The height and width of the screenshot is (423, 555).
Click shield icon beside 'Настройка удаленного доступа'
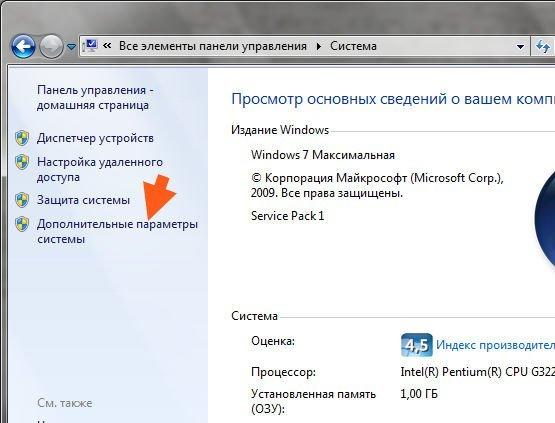[x=22, y=162]
